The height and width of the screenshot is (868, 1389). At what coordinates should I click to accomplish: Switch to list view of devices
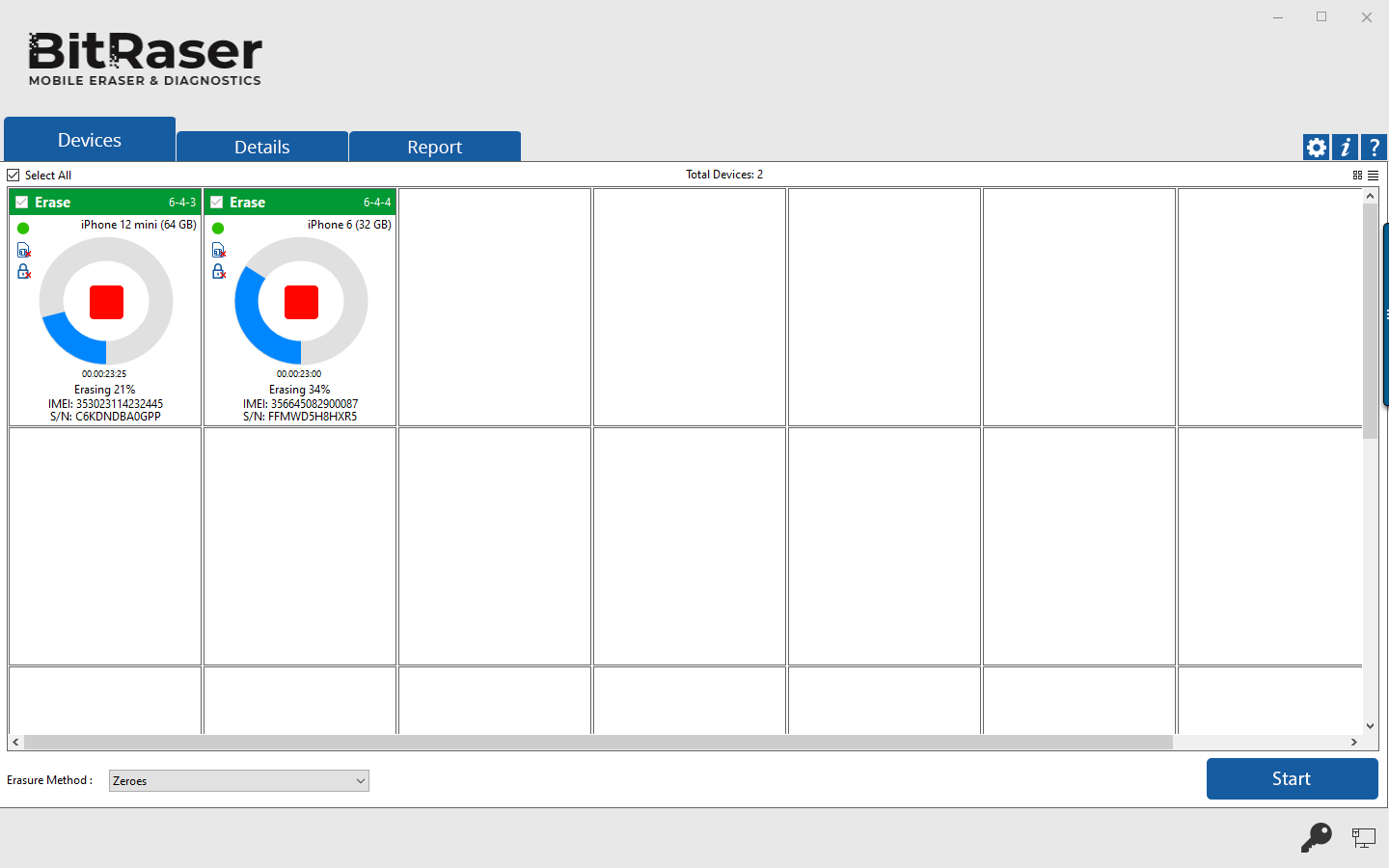coord(1373,176)
